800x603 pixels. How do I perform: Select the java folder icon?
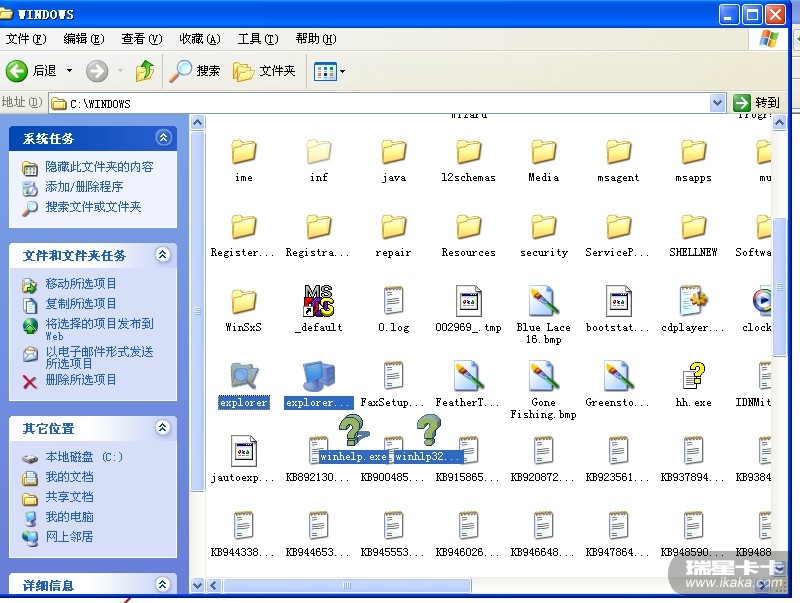pyautogui.click(x=393, y=152)
